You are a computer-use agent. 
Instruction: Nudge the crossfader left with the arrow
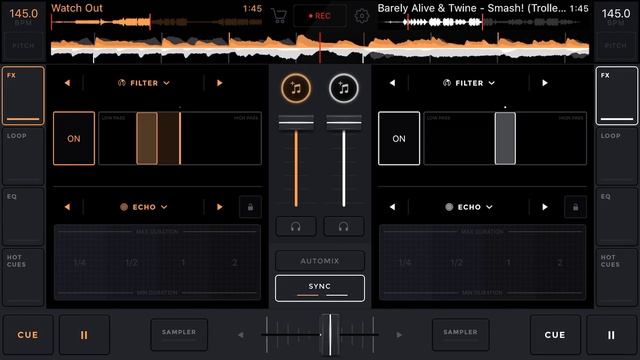241,335
